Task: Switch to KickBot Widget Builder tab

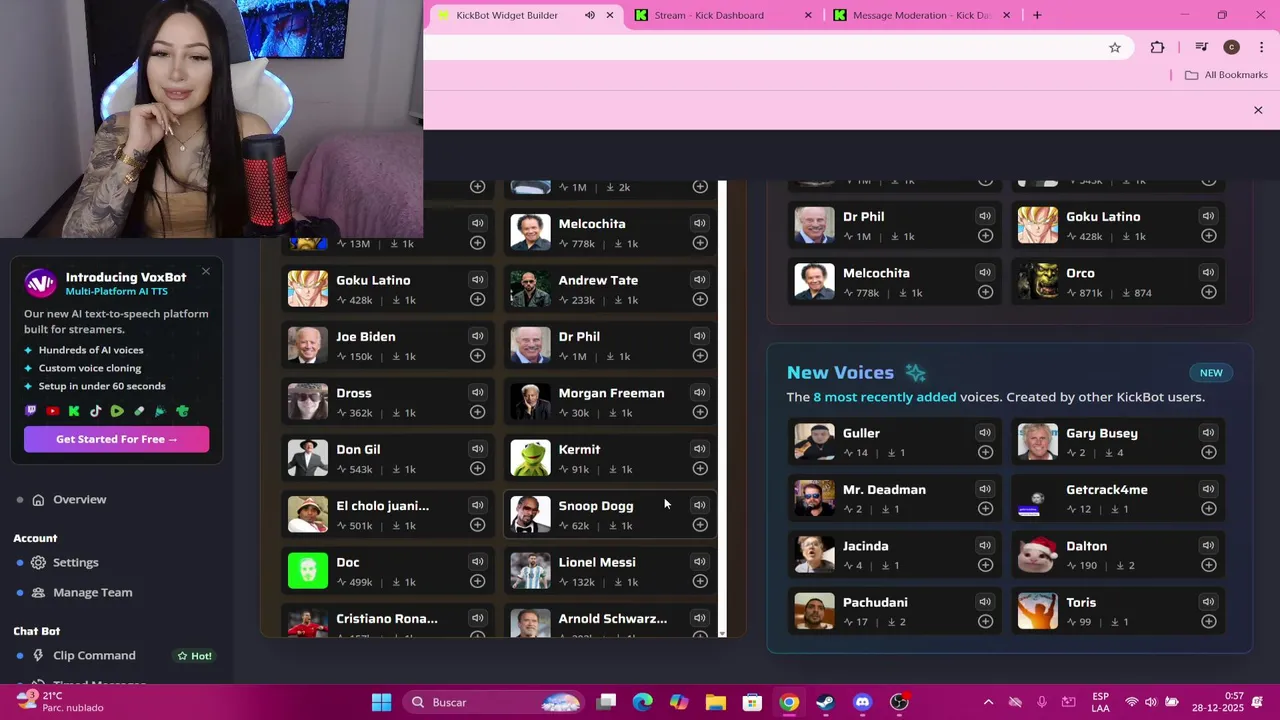Action: (507, 15)
